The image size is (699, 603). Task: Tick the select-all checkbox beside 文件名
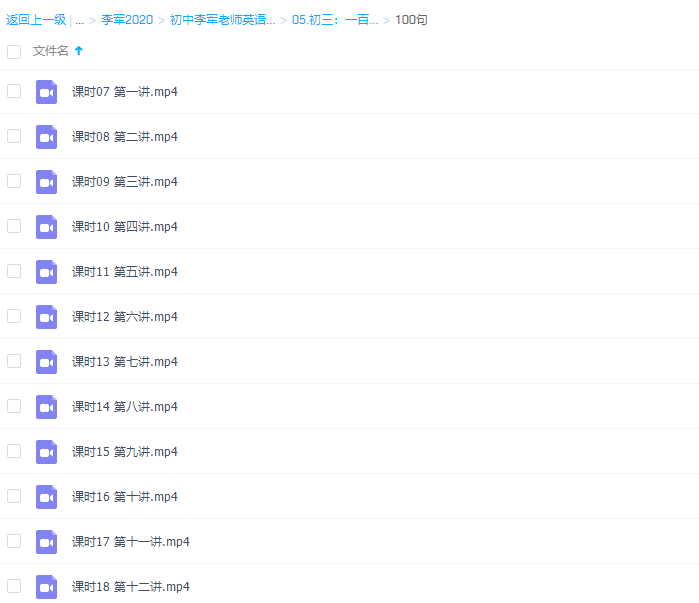click(14, 51)
